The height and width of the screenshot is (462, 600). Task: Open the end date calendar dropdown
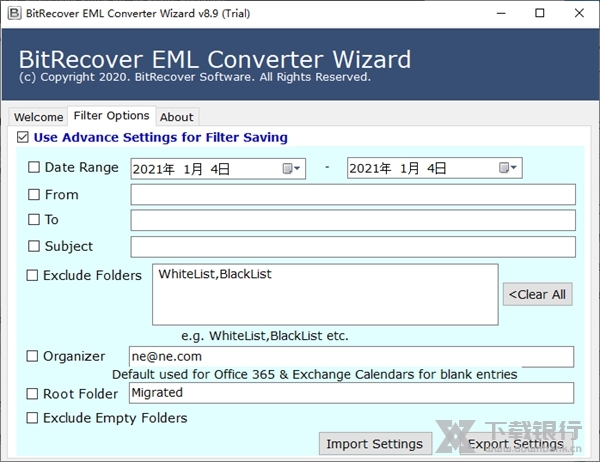click(507, 168)
